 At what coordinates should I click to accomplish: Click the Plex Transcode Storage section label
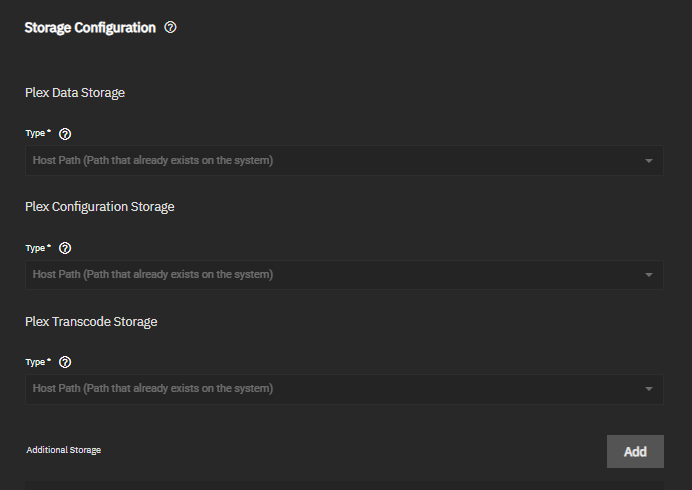pyautogui.click(x=91, y=322)
